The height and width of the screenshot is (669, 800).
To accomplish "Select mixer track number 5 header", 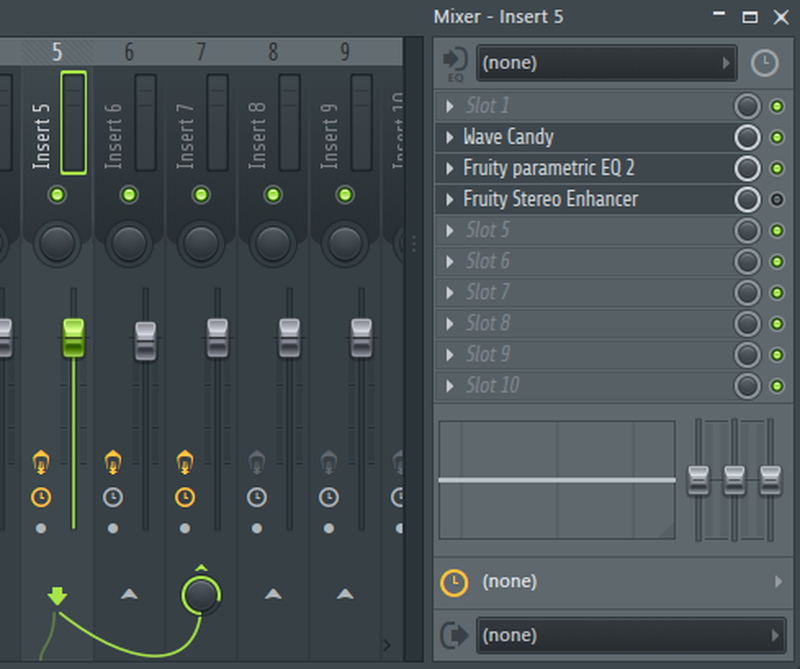I will click(x=57, y=52).
